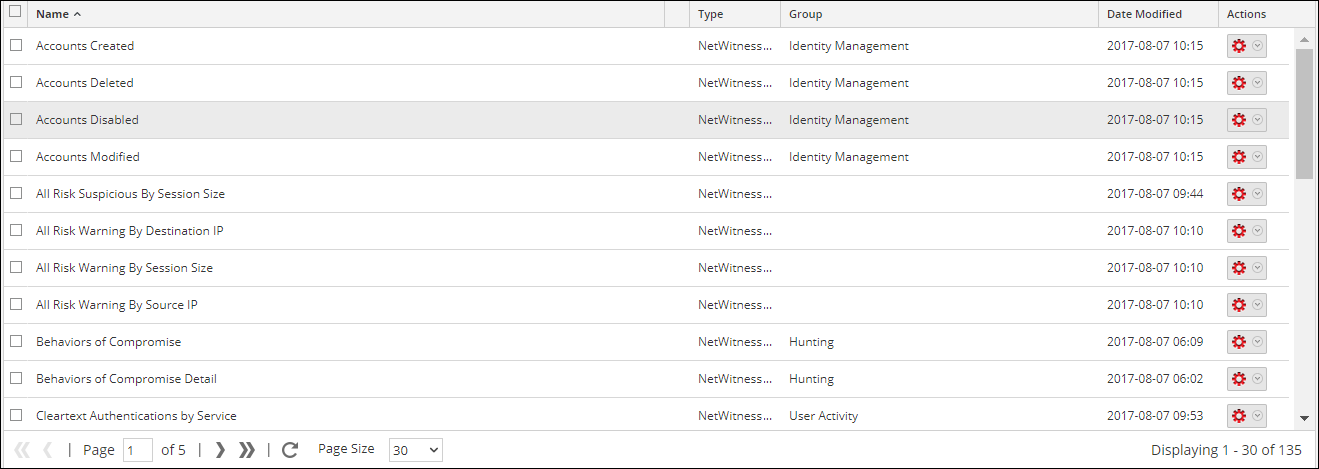Go to the next page arrow
The height and width of the screenshot is (469, 1319).
[x=220, y=450]
